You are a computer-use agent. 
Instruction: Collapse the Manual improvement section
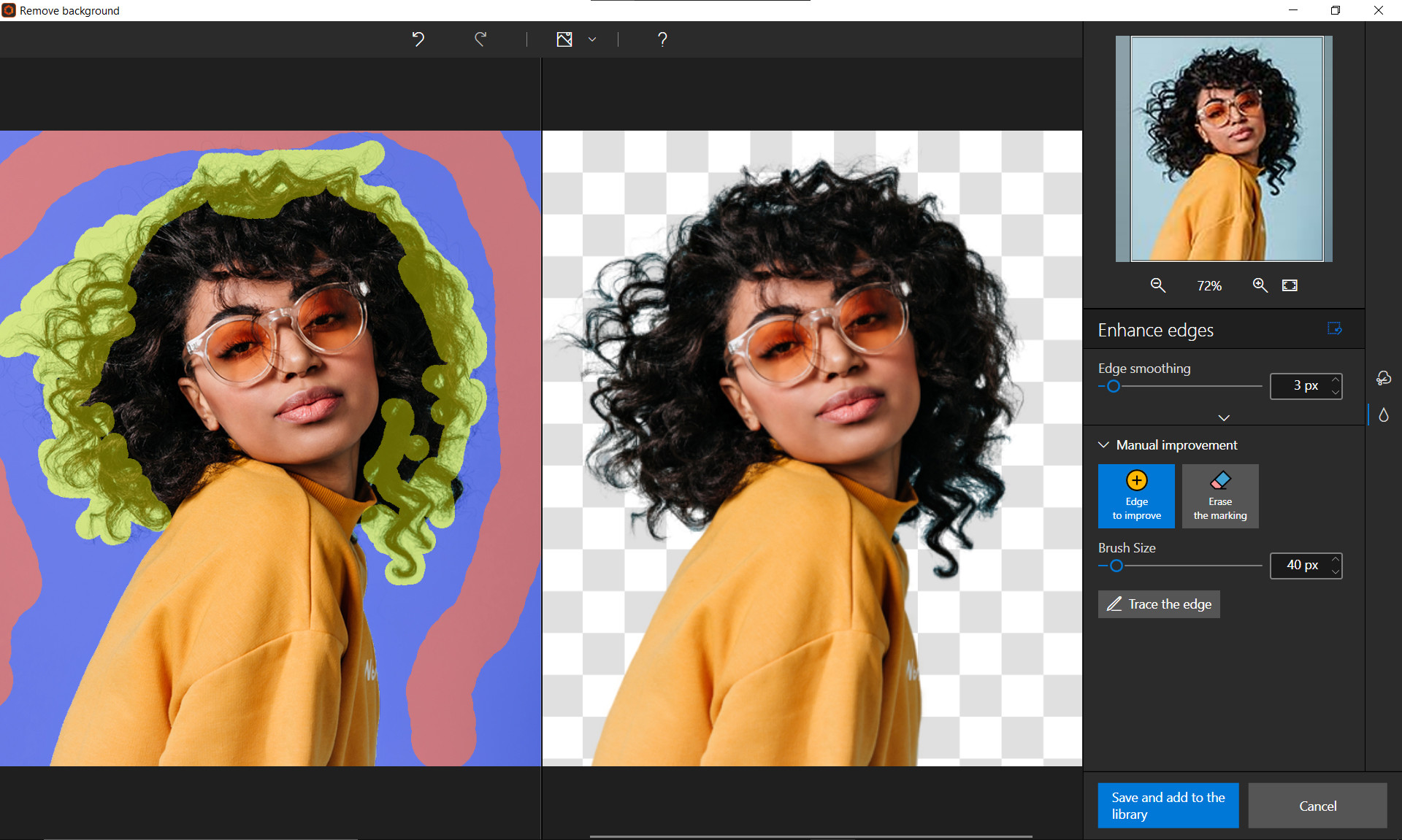(1103, 444)
